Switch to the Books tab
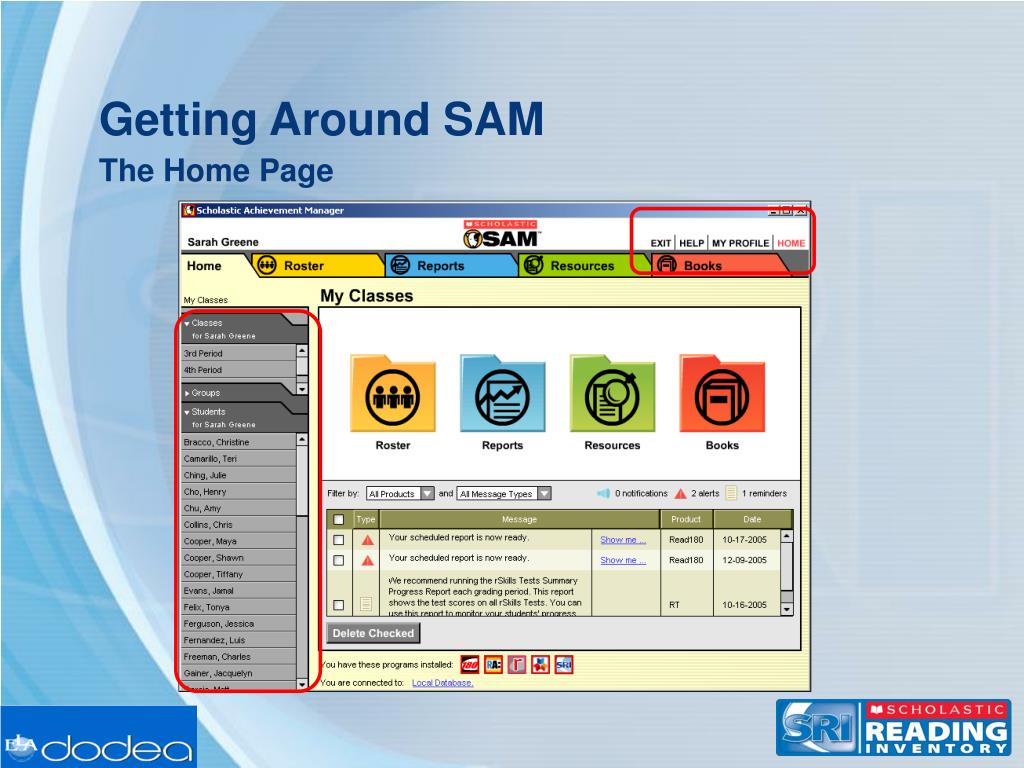 coord(718,266)
